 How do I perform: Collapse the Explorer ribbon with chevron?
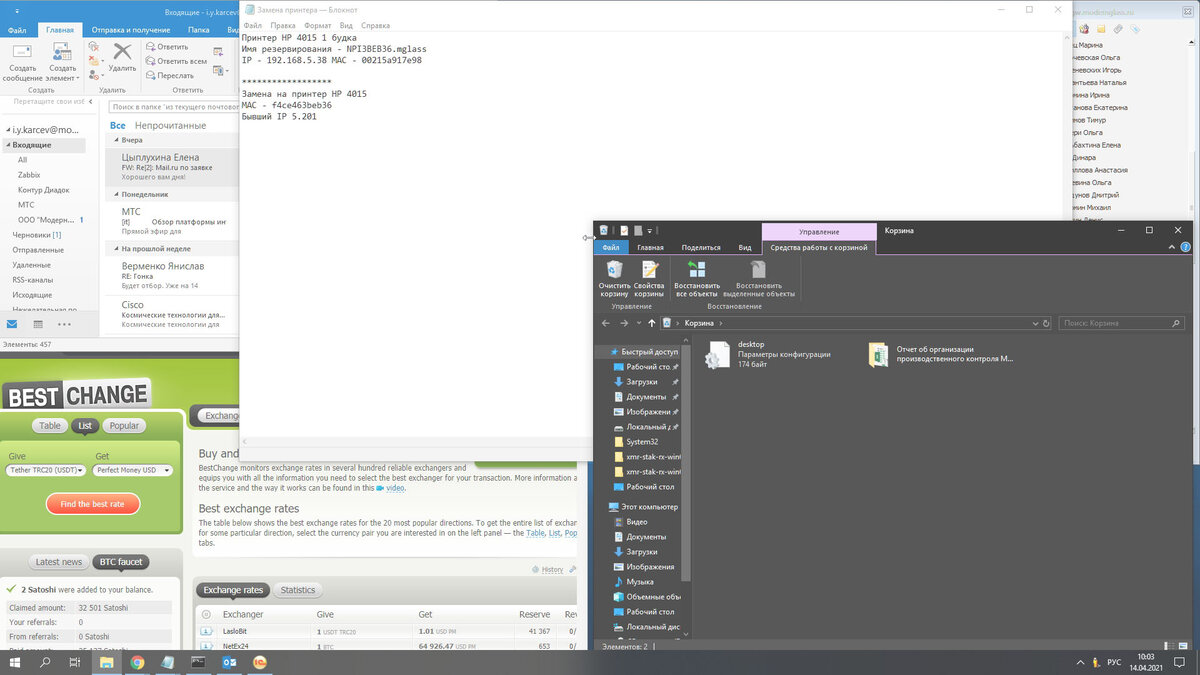[1171, 247]
